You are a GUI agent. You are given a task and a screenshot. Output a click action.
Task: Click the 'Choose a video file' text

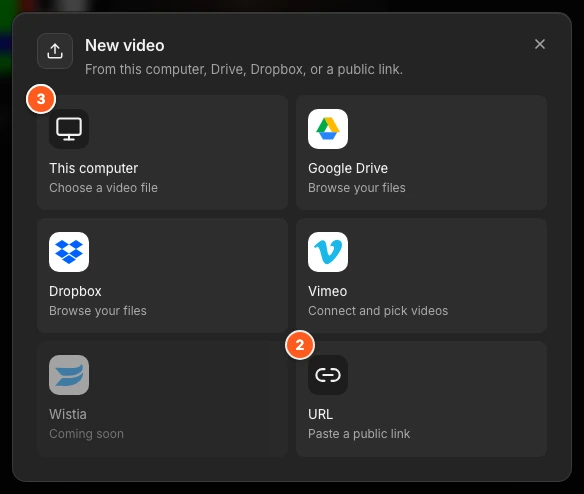(x=104, y=188)
